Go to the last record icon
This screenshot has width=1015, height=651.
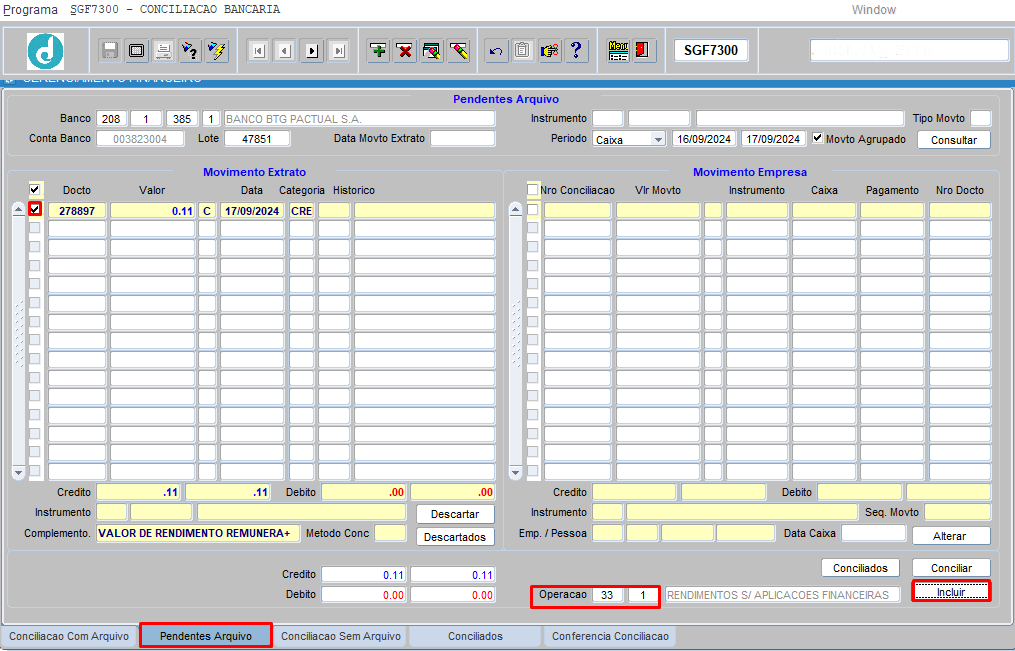(x=339, y=50)
